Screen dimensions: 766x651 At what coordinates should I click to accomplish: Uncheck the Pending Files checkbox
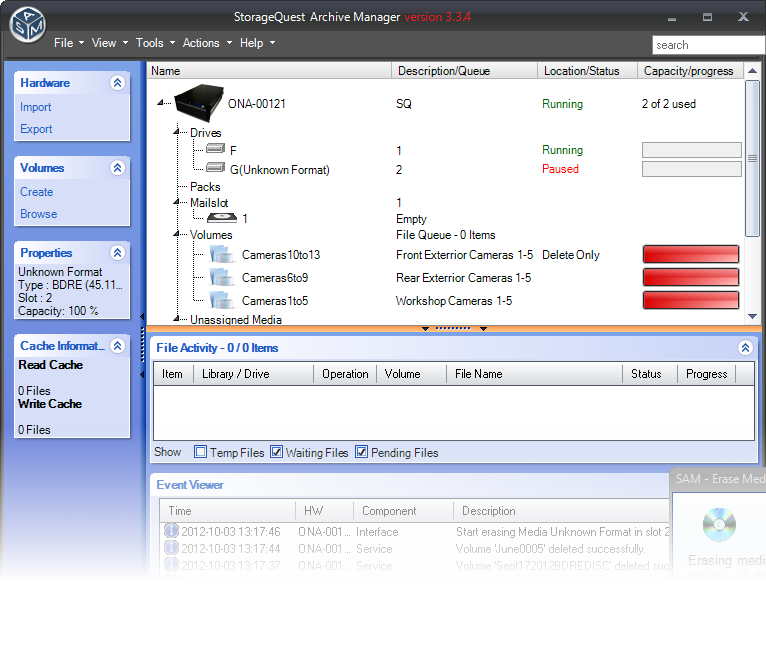[362, 452]
